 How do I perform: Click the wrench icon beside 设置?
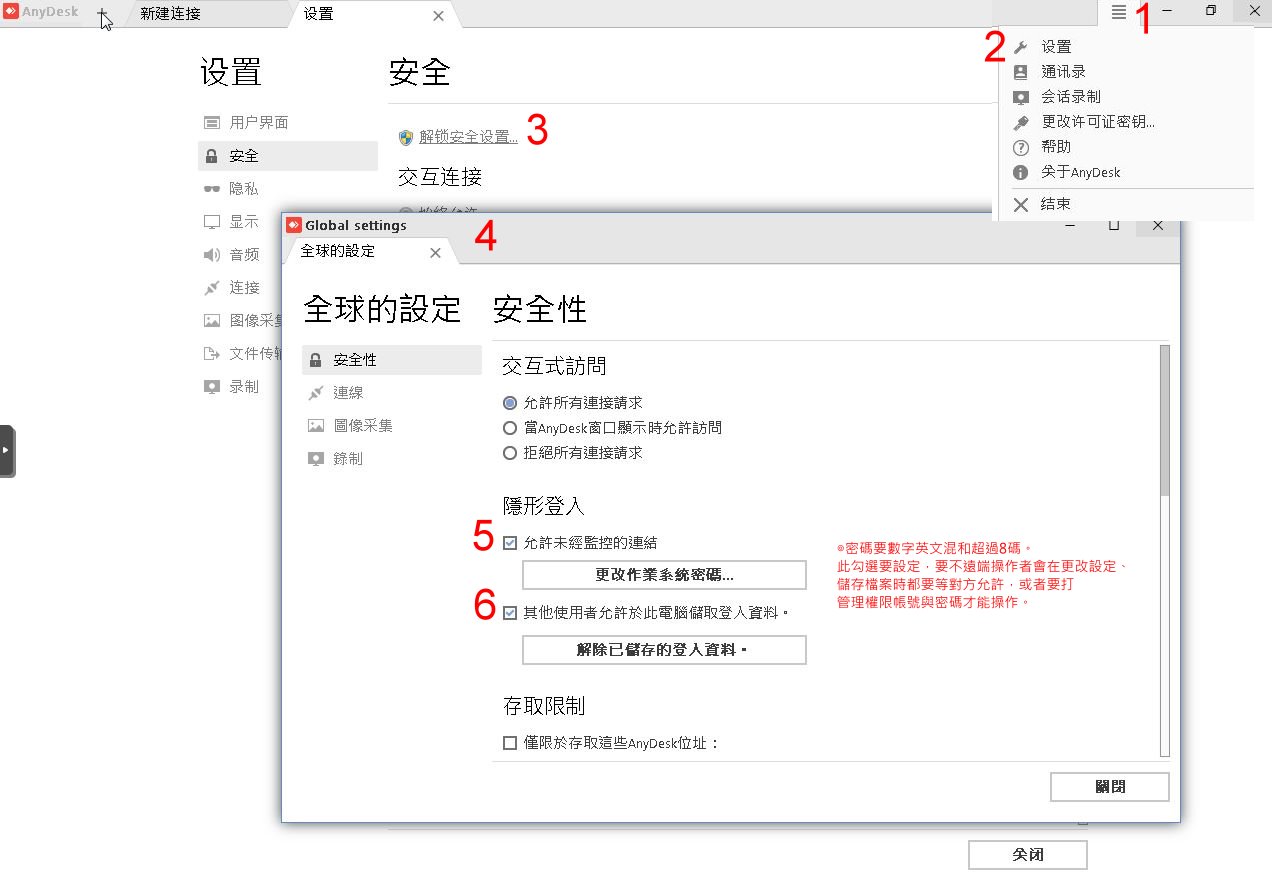tap(1021, 47)
